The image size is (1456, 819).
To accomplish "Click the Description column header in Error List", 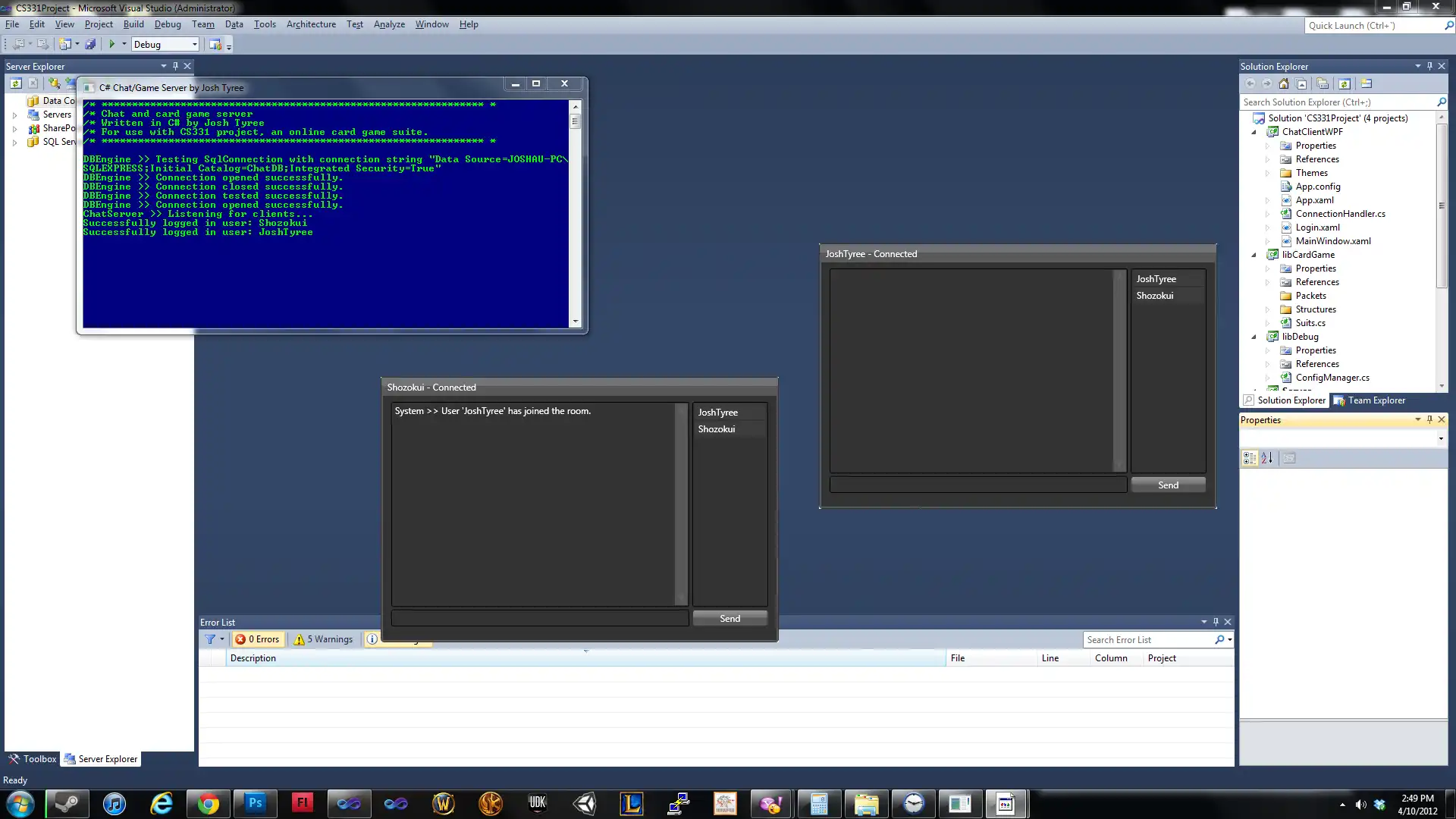I will pos(587,658).
